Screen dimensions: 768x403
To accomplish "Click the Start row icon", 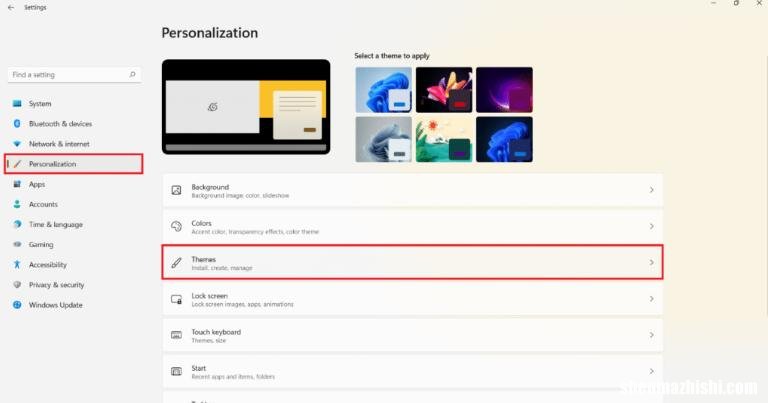I will coord(176,371).
